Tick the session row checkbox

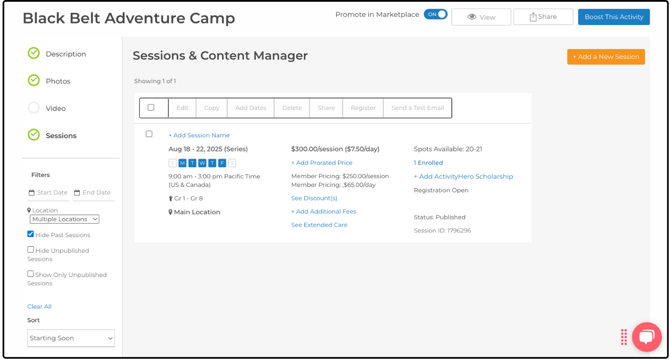pos(149,134)
